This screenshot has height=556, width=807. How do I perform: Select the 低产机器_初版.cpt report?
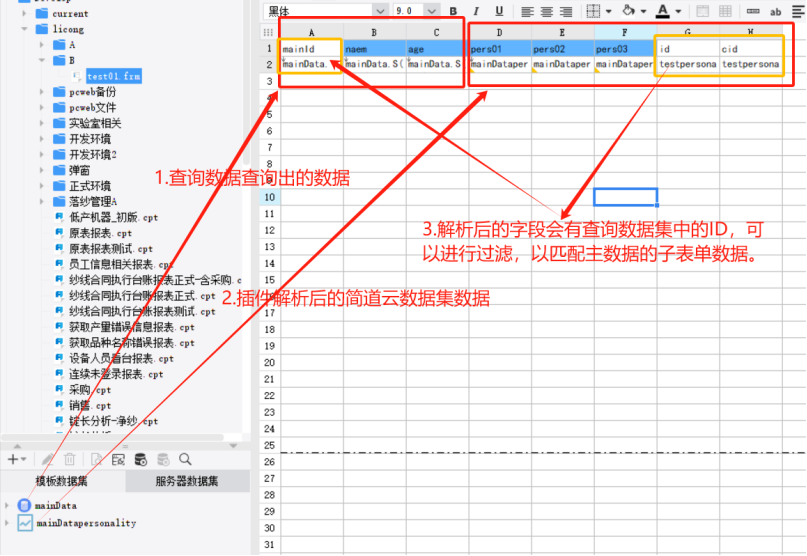click(x=113, y=217)
